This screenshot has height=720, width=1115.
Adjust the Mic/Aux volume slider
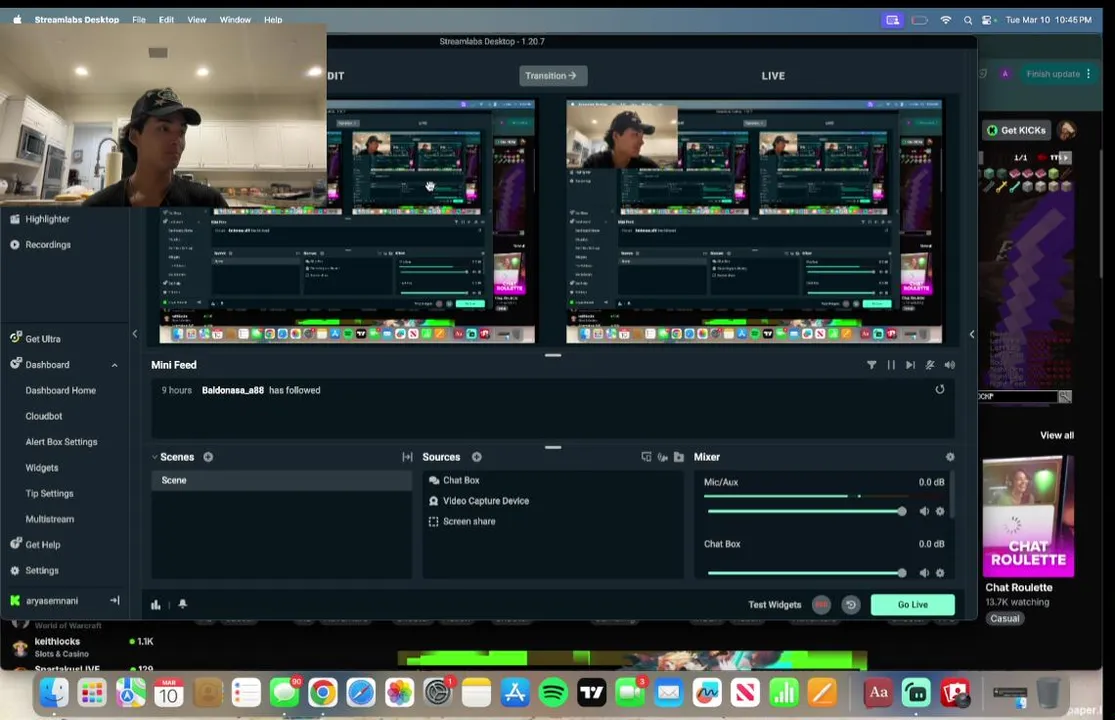[806, 512]
